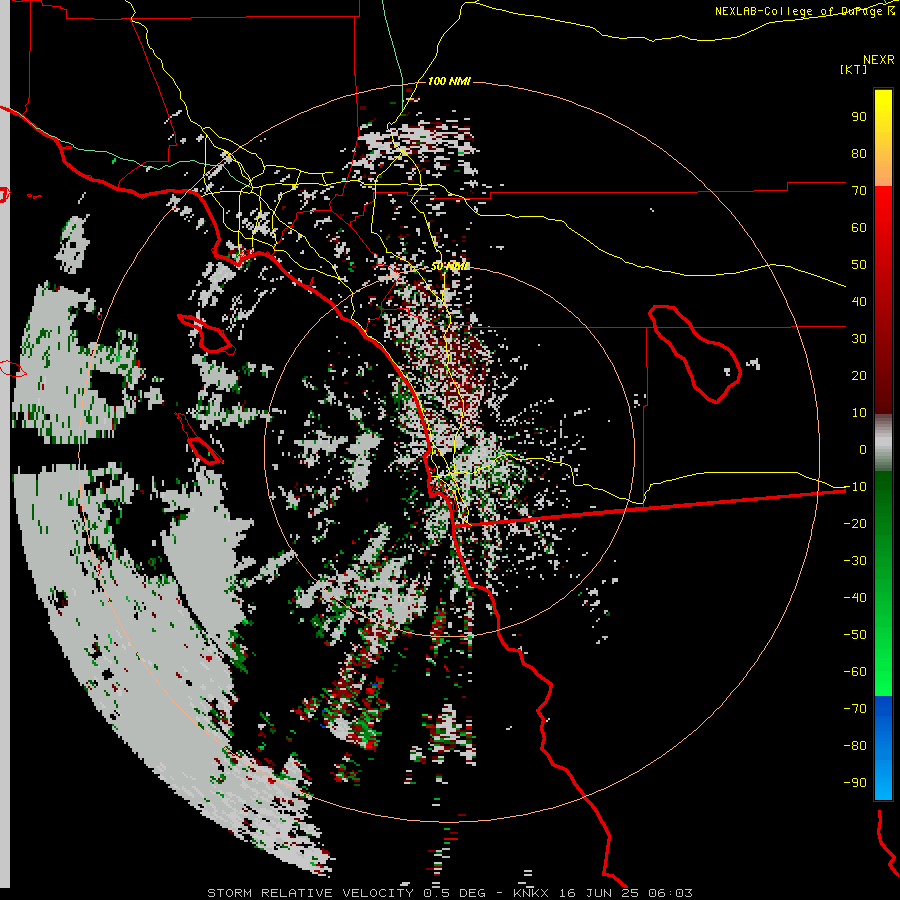This screenshot has width=900, height=900.
Task: Click the -50 value on velocity scale
Action: (855, 635)
